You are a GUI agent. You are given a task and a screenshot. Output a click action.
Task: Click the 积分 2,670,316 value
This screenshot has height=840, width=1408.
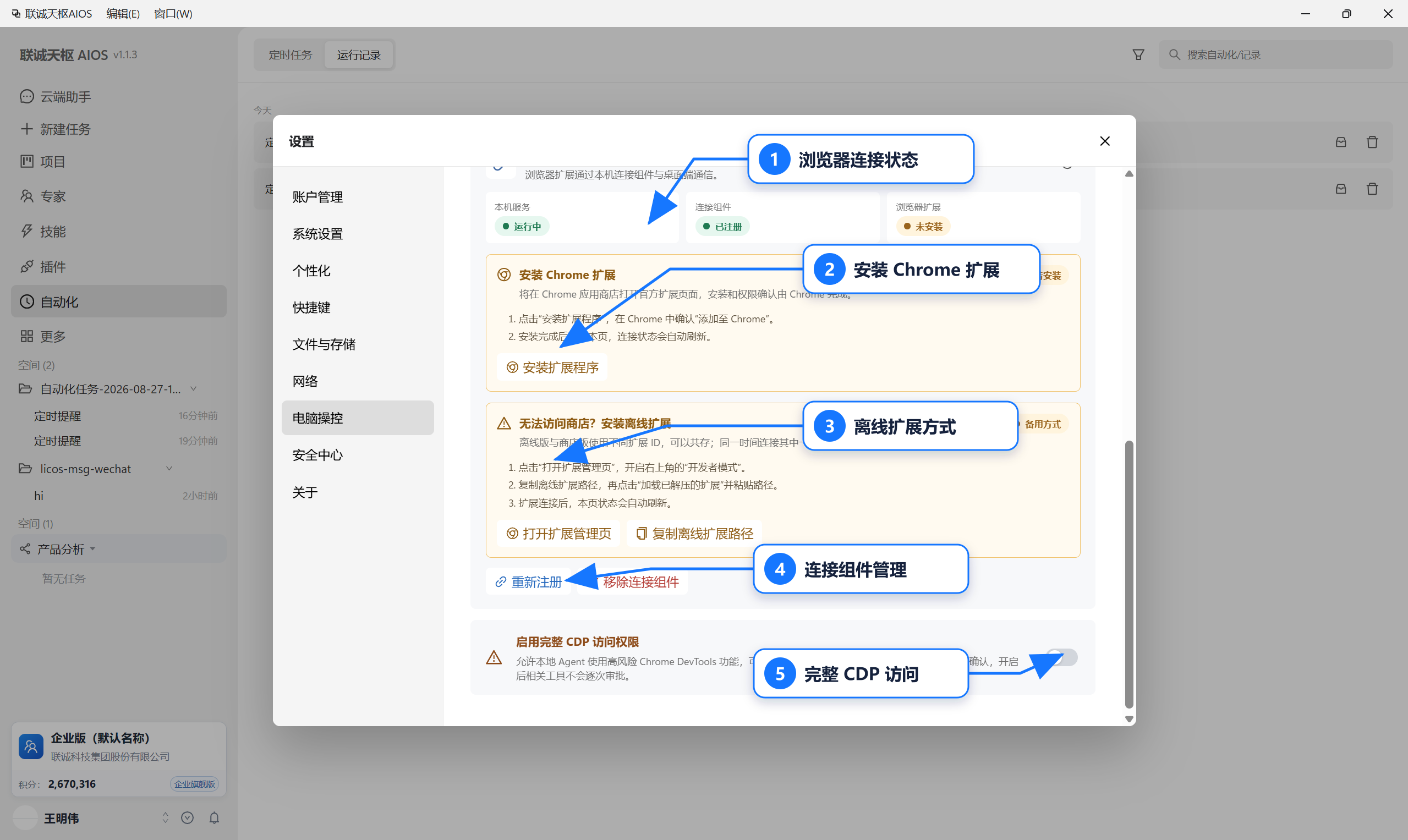(72, 784)
